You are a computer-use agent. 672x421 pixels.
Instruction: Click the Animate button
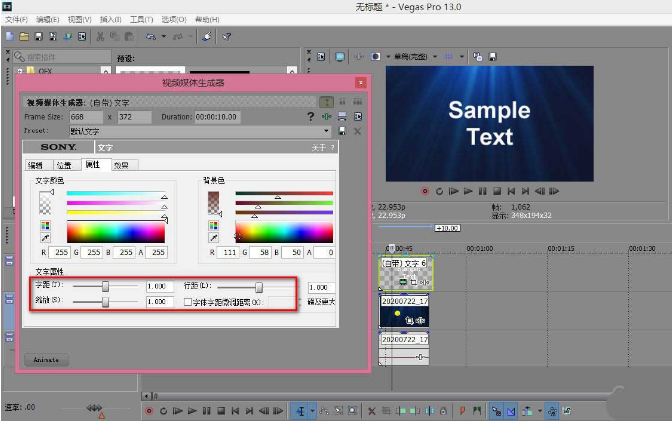[47, 359]
